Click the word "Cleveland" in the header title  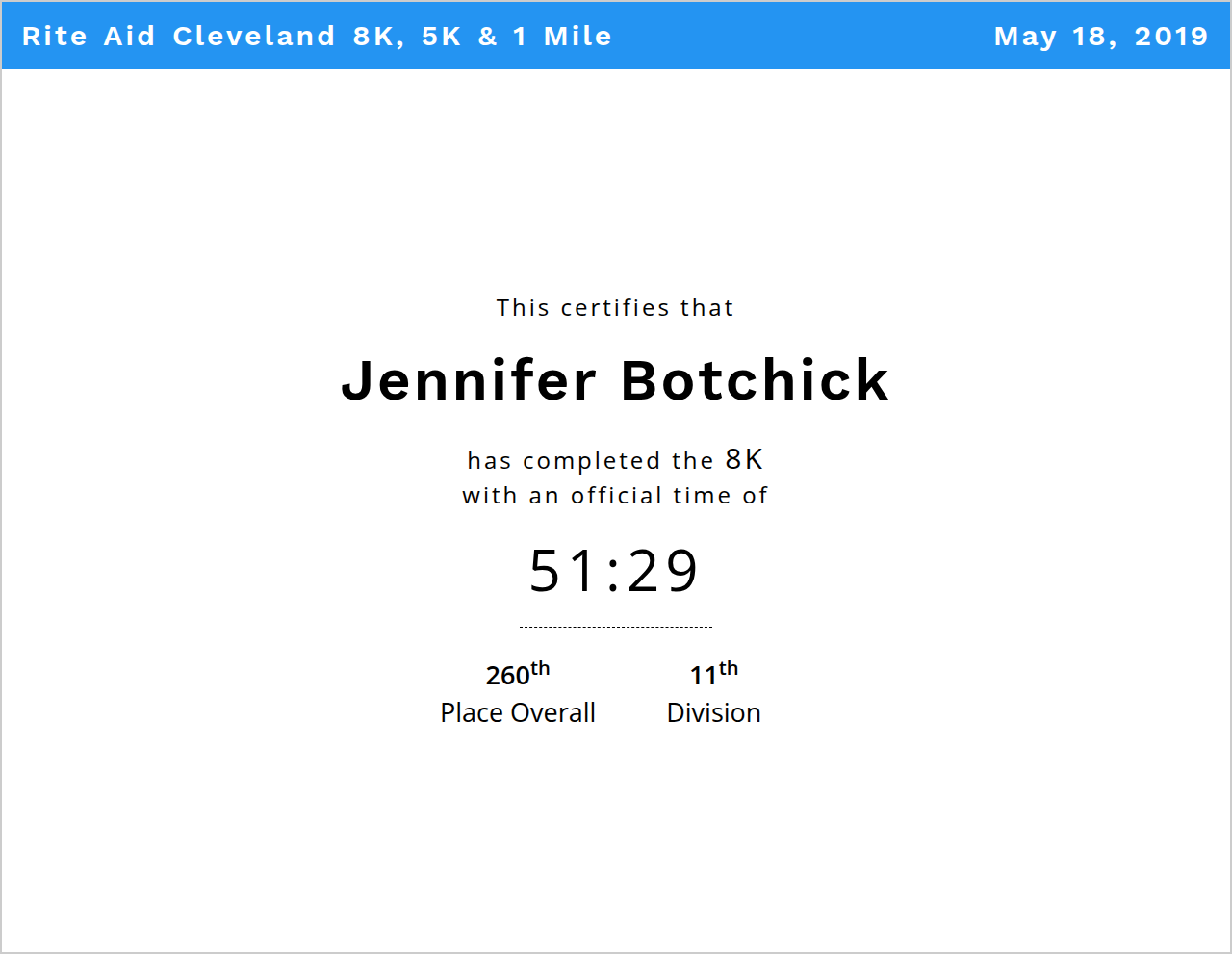[x=254, y=37]
